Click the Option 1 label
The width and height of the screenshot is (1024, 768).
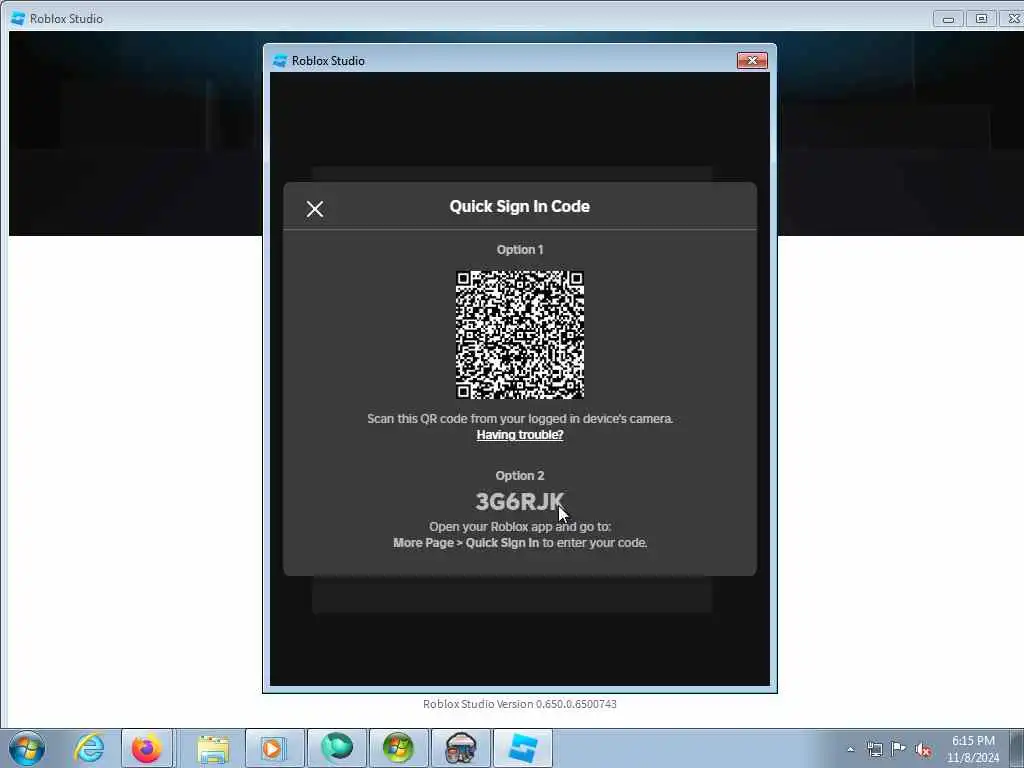click(520, 249)
